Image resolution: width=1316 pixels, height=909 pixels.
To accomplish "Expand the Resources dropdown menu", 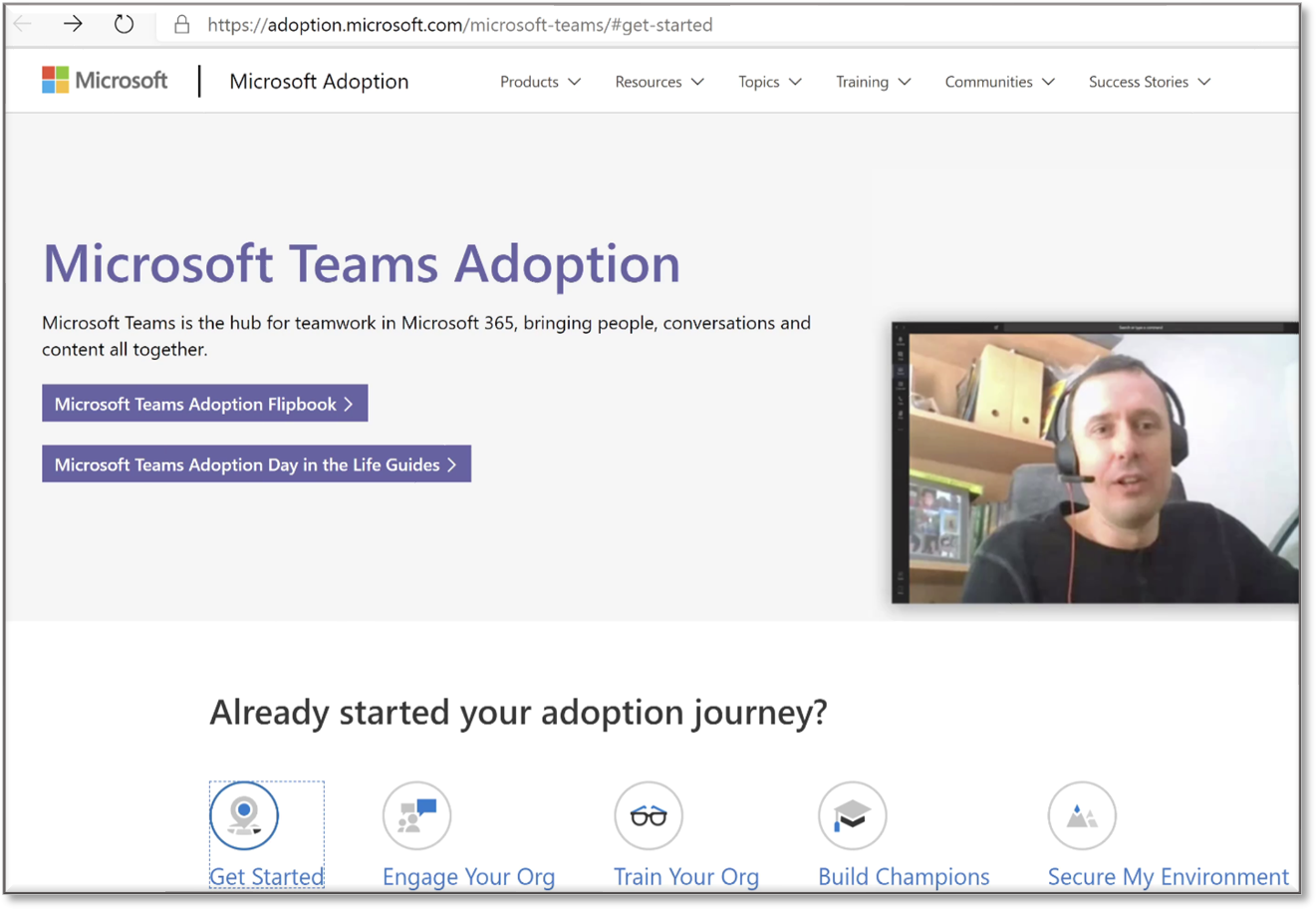I will pos(659,82).
